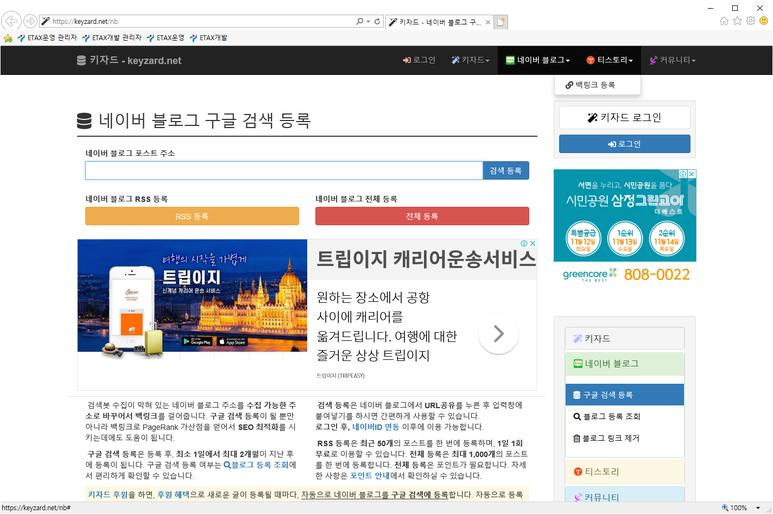
Task: Click the add-to-favorites bar star icon
Action: pos(8,38)
